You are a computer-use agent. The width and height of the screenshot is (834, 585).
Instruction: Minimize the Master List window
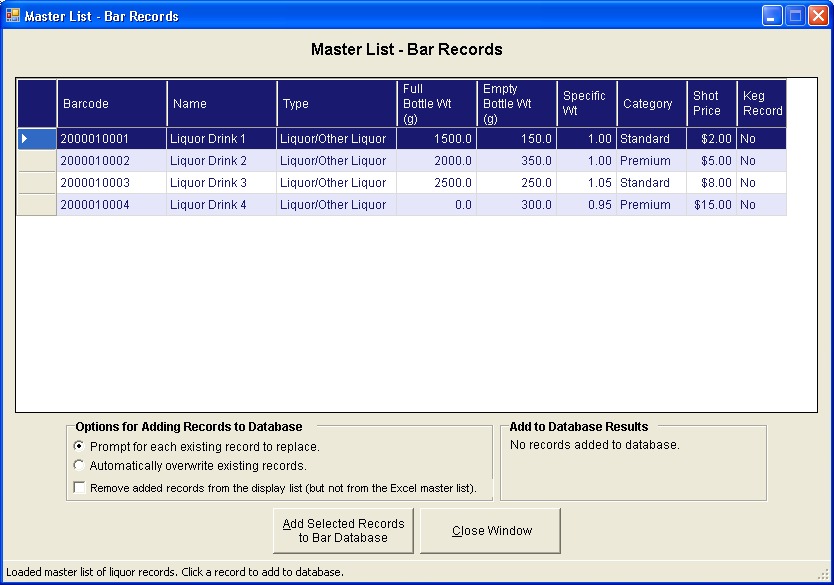(772, 16)
